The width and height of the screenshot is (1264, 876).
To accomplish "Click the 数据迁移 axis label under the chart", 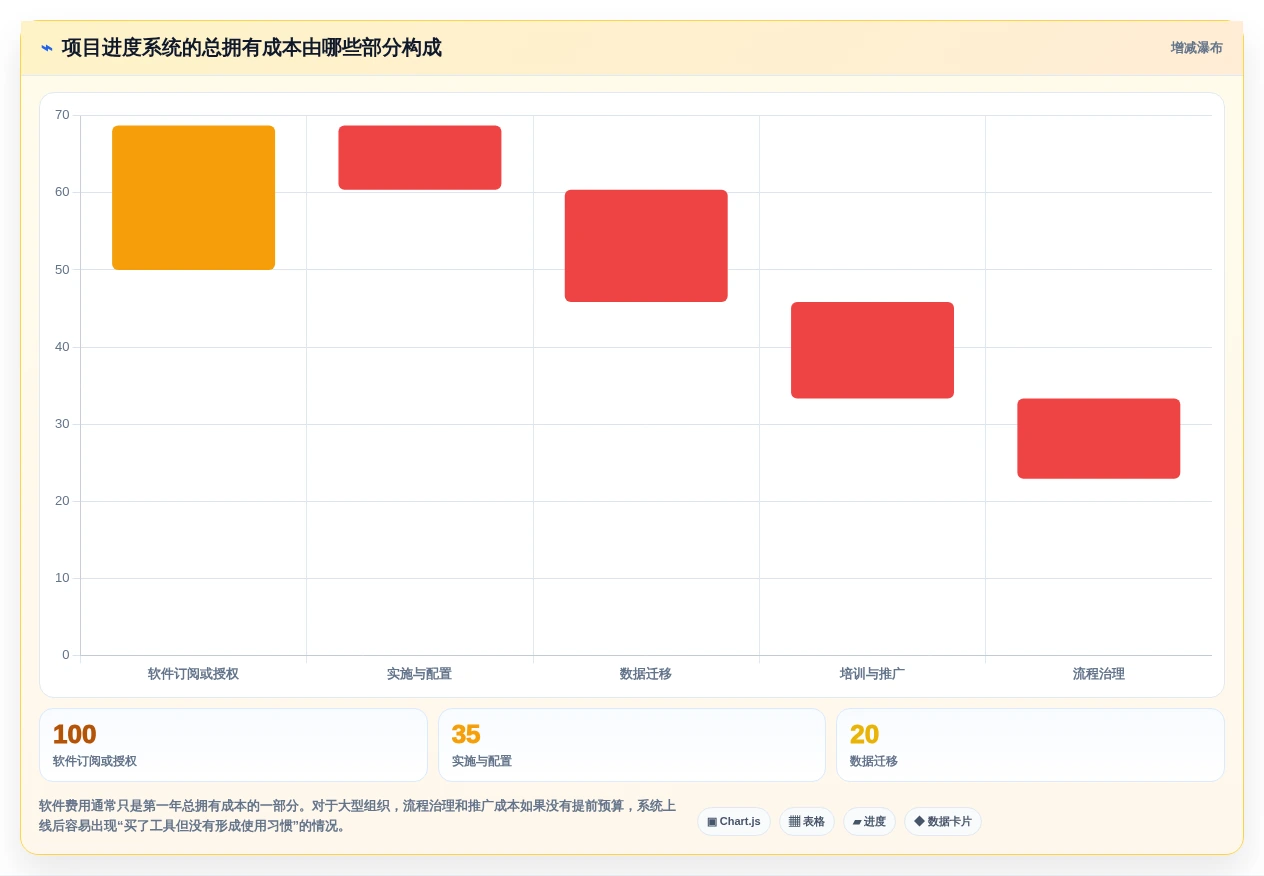I will click(646, 674).
